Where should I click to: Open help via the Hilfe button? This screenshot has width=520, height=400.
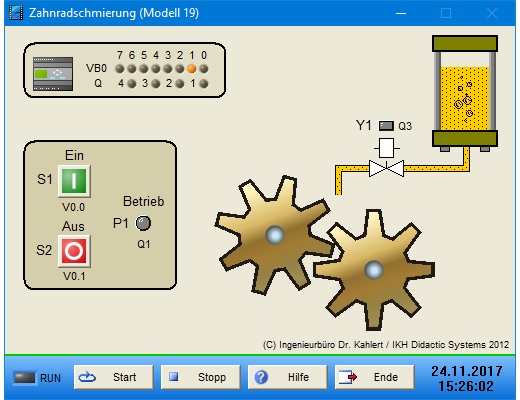click(x=288, y=377)
